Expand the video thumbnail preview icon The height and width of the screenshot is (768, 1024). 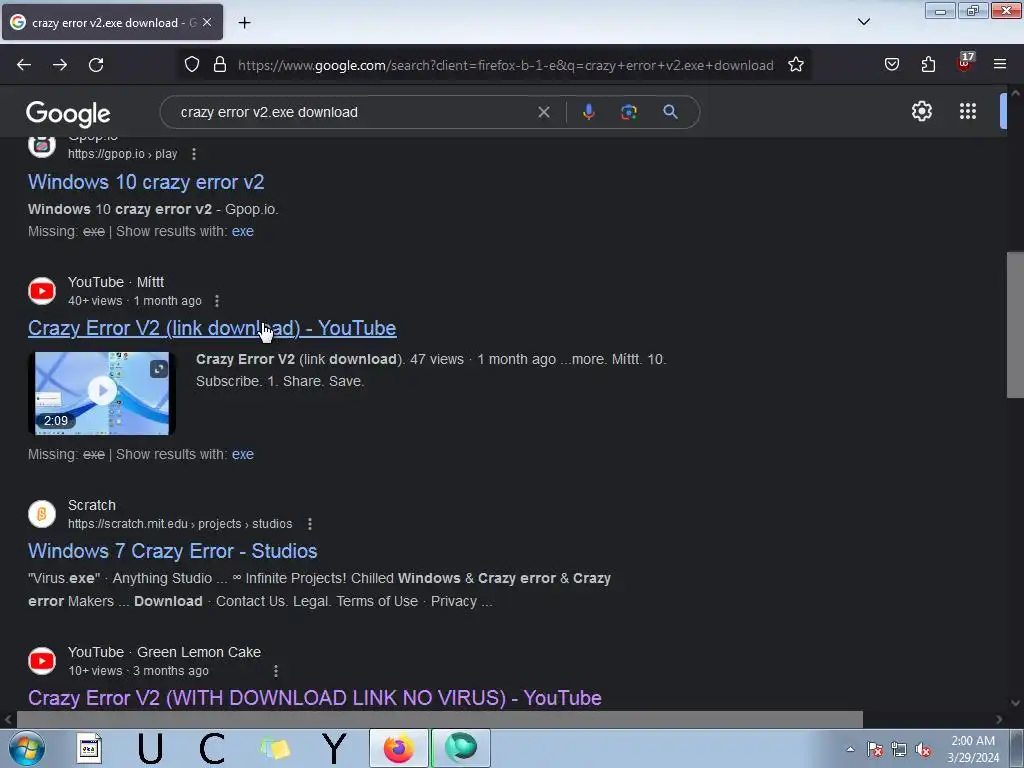click(159, 369)
